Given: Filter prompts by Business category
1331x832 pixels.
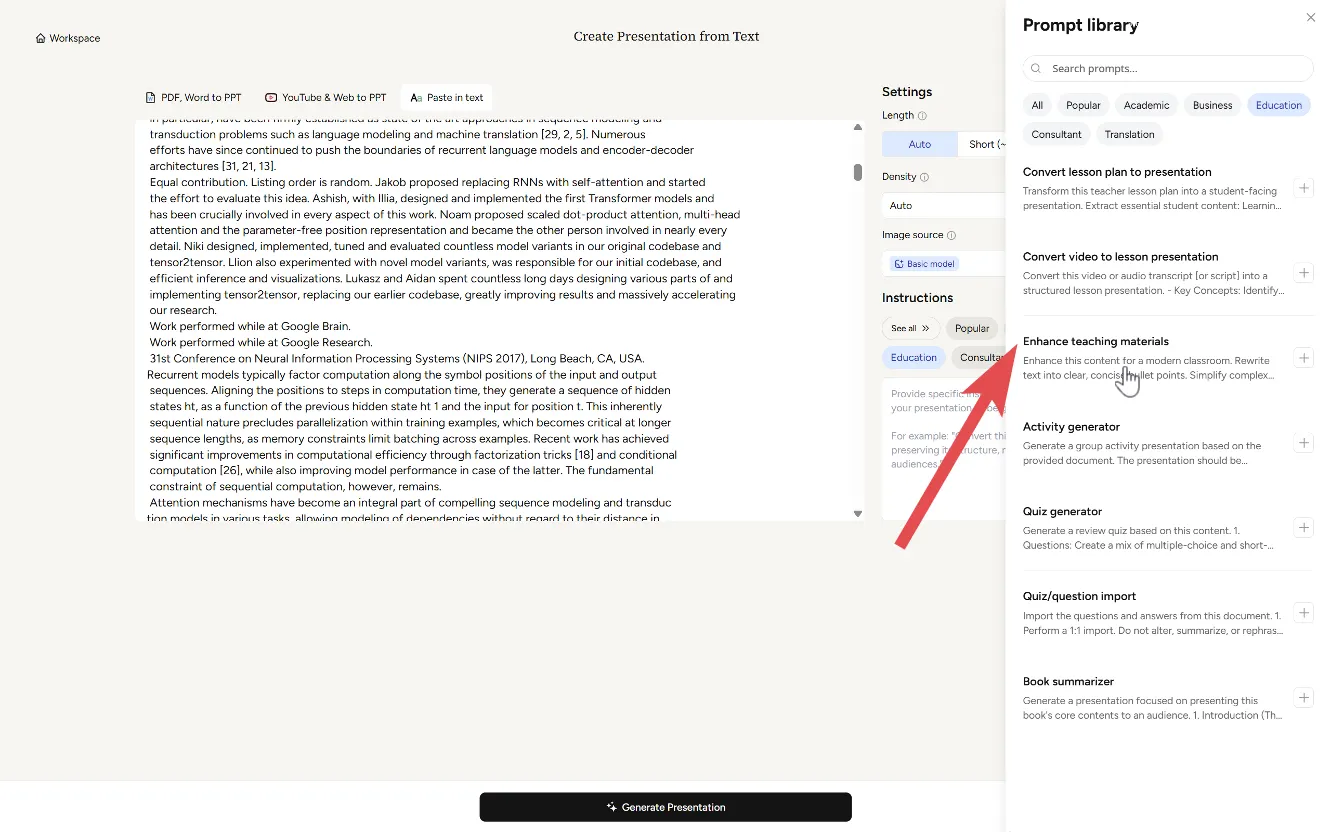Looking at the screenshot, I should (x=1212, y=105).
